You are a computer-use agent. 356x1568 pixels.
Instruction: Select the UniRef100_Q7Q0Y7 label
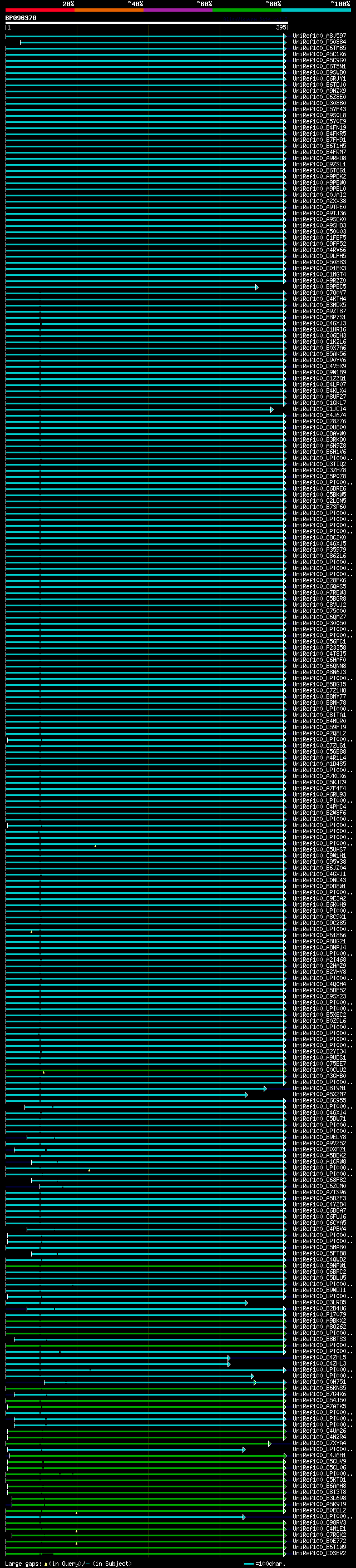click(319, 293)
